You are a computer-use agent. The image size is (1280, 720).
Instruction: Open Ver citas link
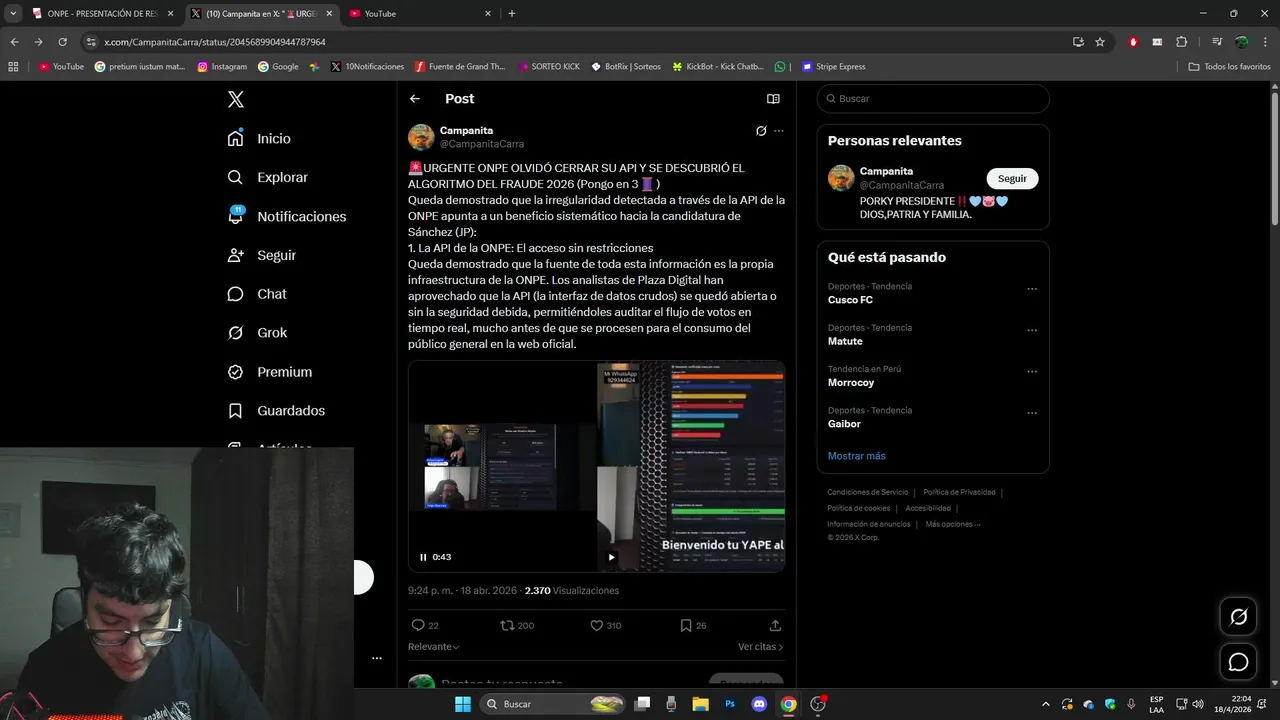click(761, 647)
